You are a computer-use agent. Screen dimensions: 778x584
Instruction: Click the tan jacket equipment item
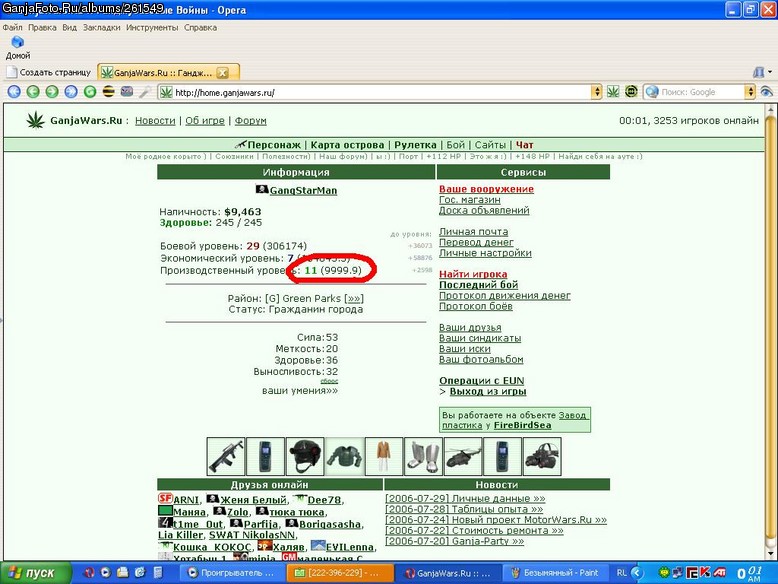click(x=384, y=456)
